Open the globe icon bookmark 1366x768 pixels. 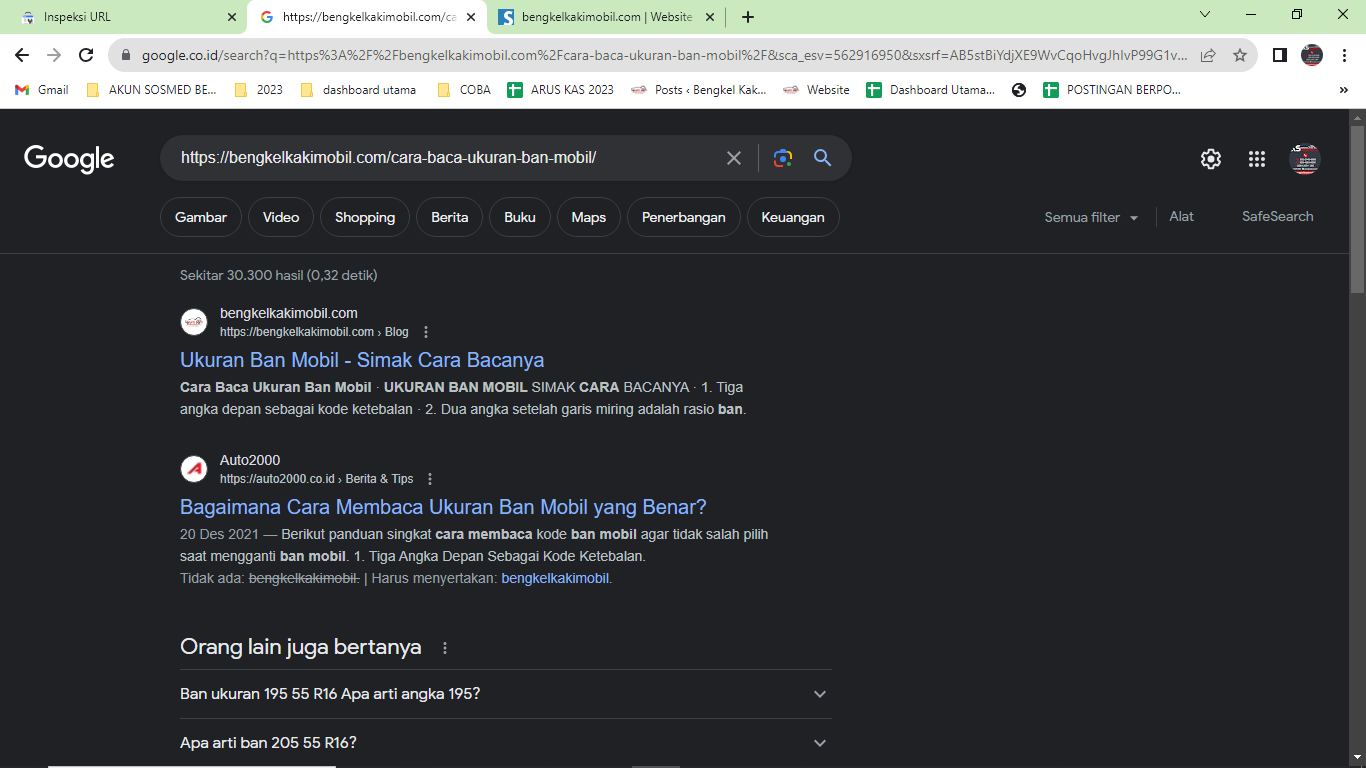[1019, 90]
